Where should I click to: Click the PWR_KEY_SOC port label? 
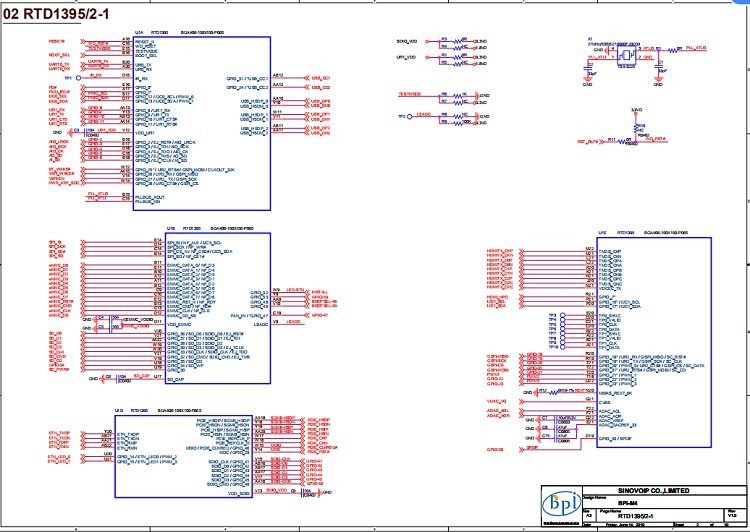click(x=64, y=183)
